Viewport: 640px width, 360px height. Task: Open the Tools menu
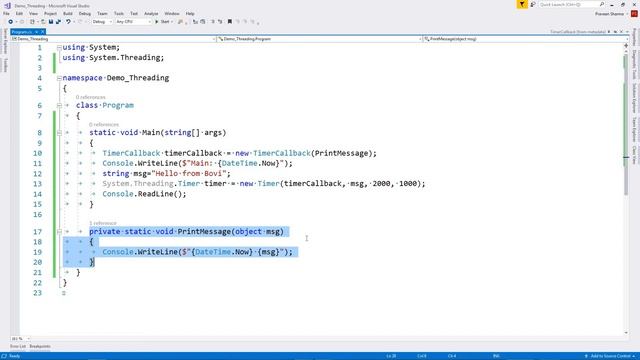pyautogui.click(x=119, y=13)
